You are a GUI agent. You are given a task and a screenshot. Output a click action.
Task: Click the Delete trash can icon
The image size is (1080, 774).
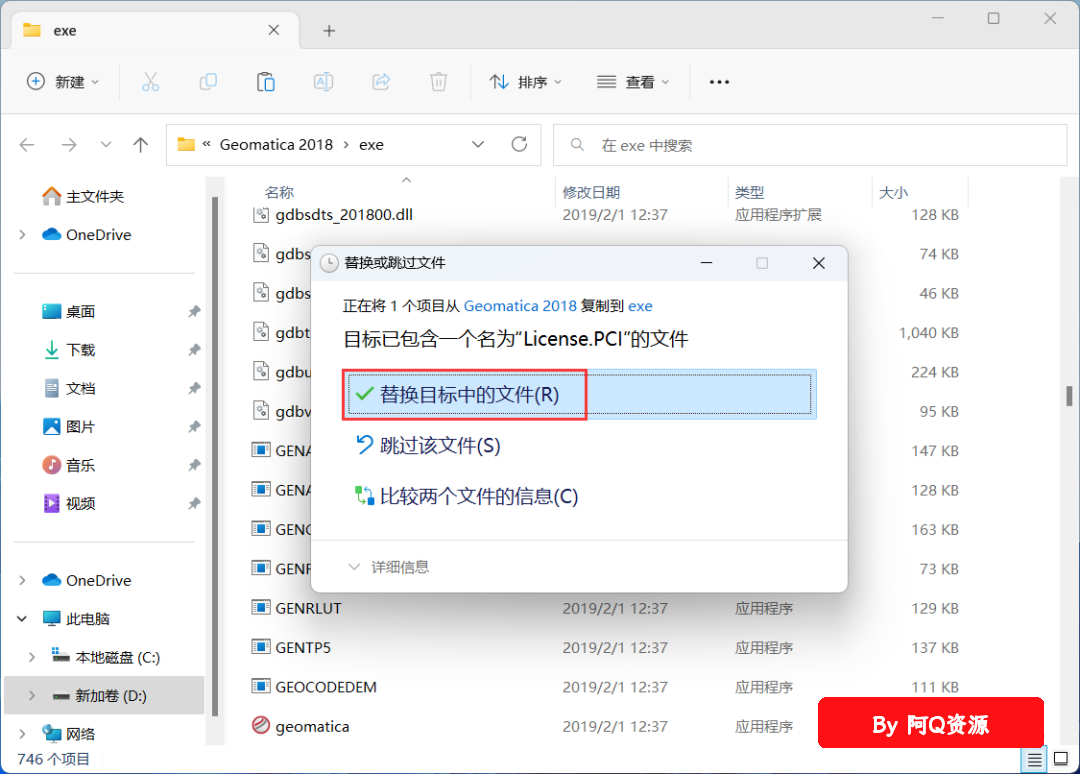(x=439, y=82)
